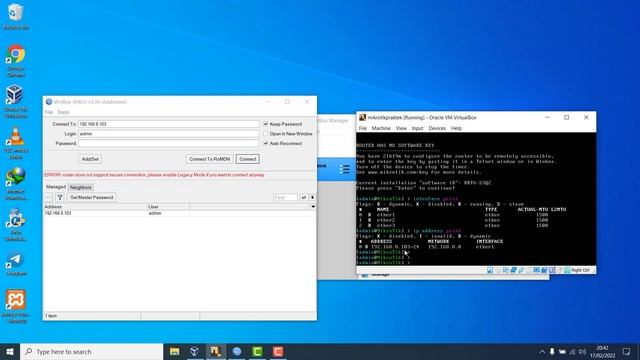Screen dimensions: 640x360
Task: Open the VirtualBox Input menu
Action: coord(418,128)
